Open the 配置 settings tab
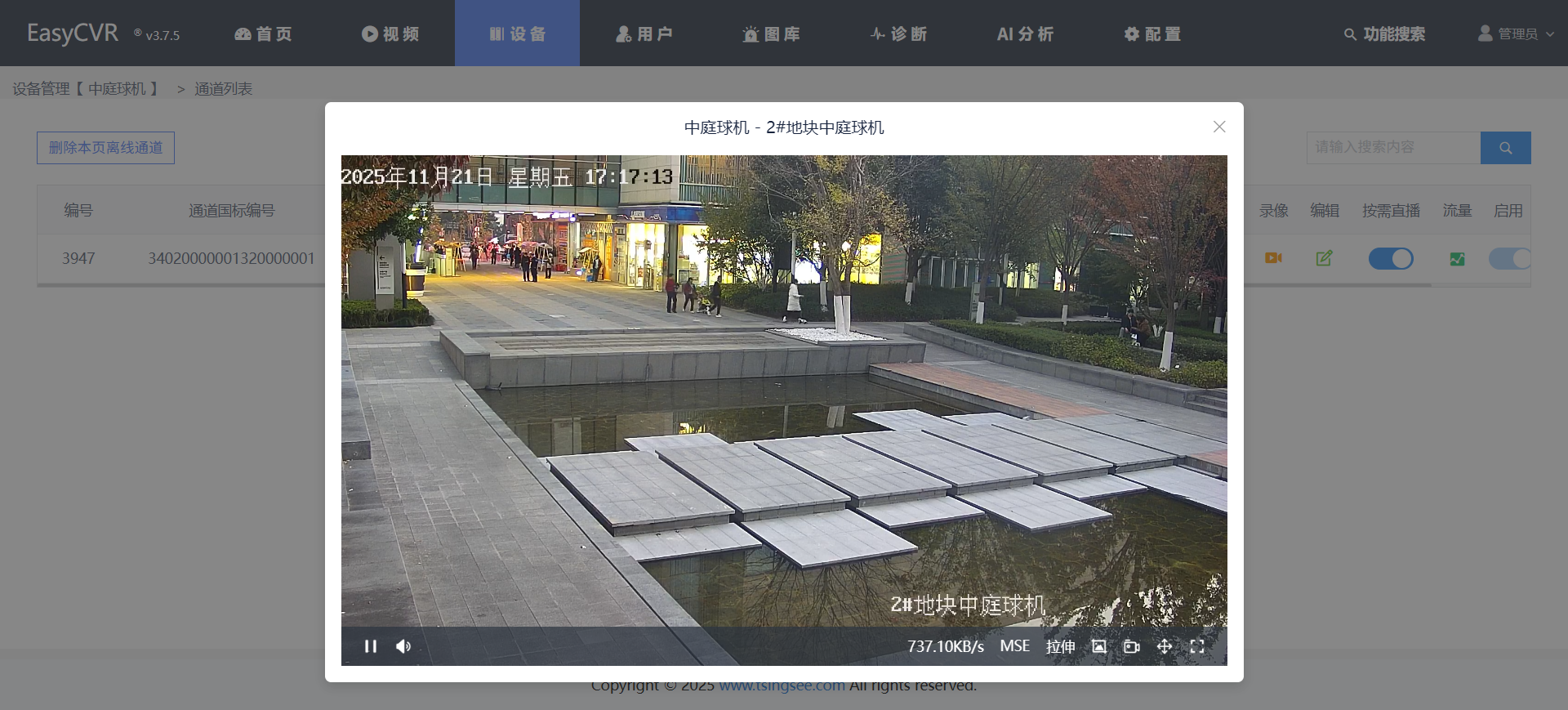This screenshot has height=710, width=1568. tap(1152, 33)
